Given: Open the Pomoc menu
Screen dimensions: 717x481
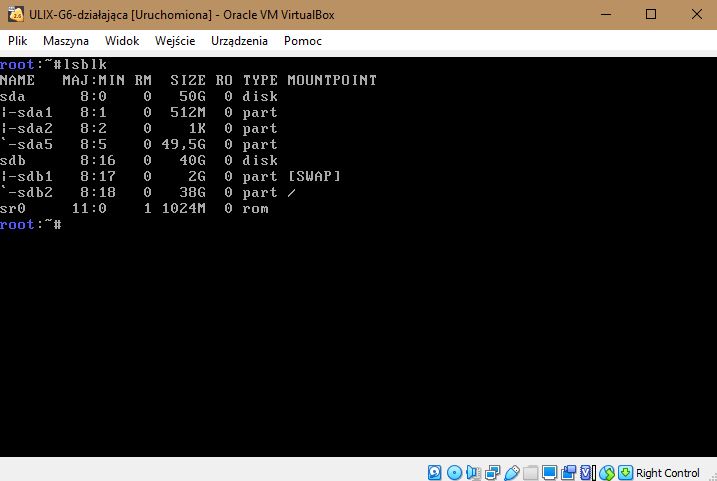Looking at the screenshot, I should coord(302,41).
